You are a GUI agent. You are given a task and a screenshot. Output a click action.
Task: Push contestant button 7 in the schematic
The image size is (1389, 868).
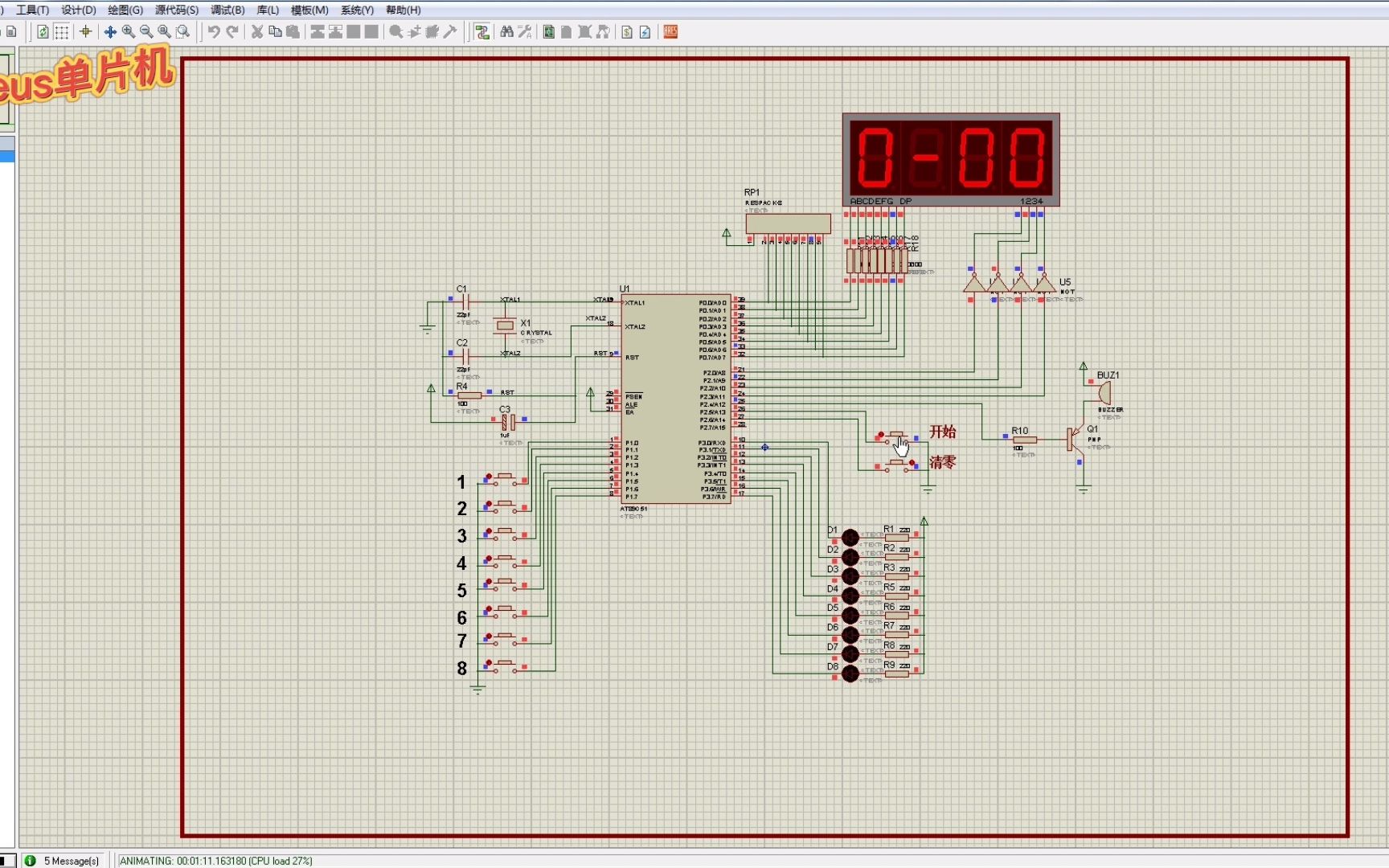(505, 638)
